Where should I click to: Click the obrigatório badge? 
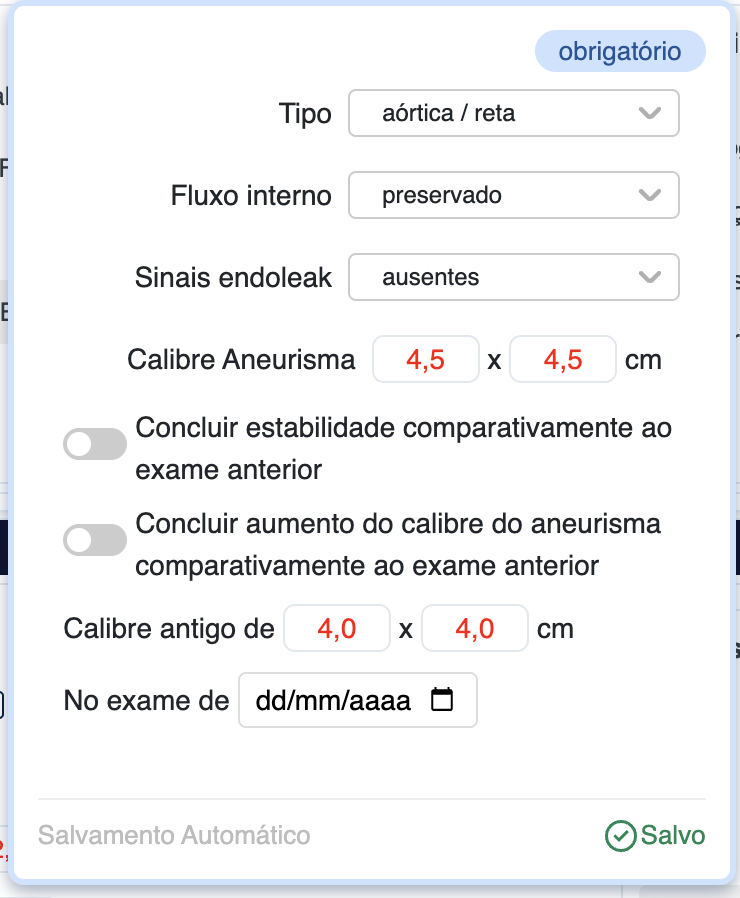620,52
